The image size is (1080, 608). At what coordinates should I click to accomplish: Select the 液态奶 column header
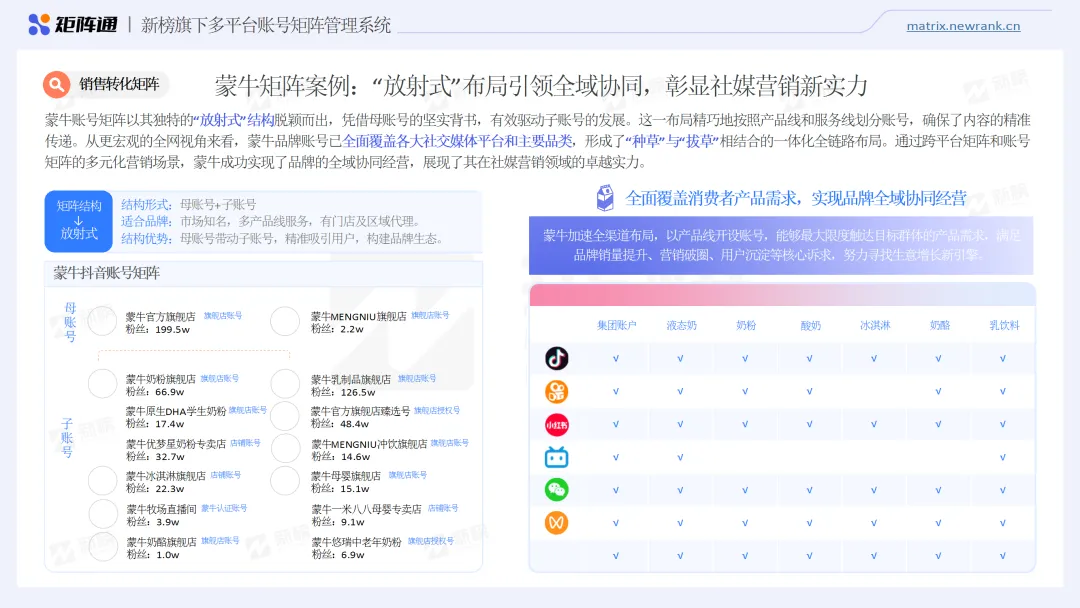tap(681, 325)
